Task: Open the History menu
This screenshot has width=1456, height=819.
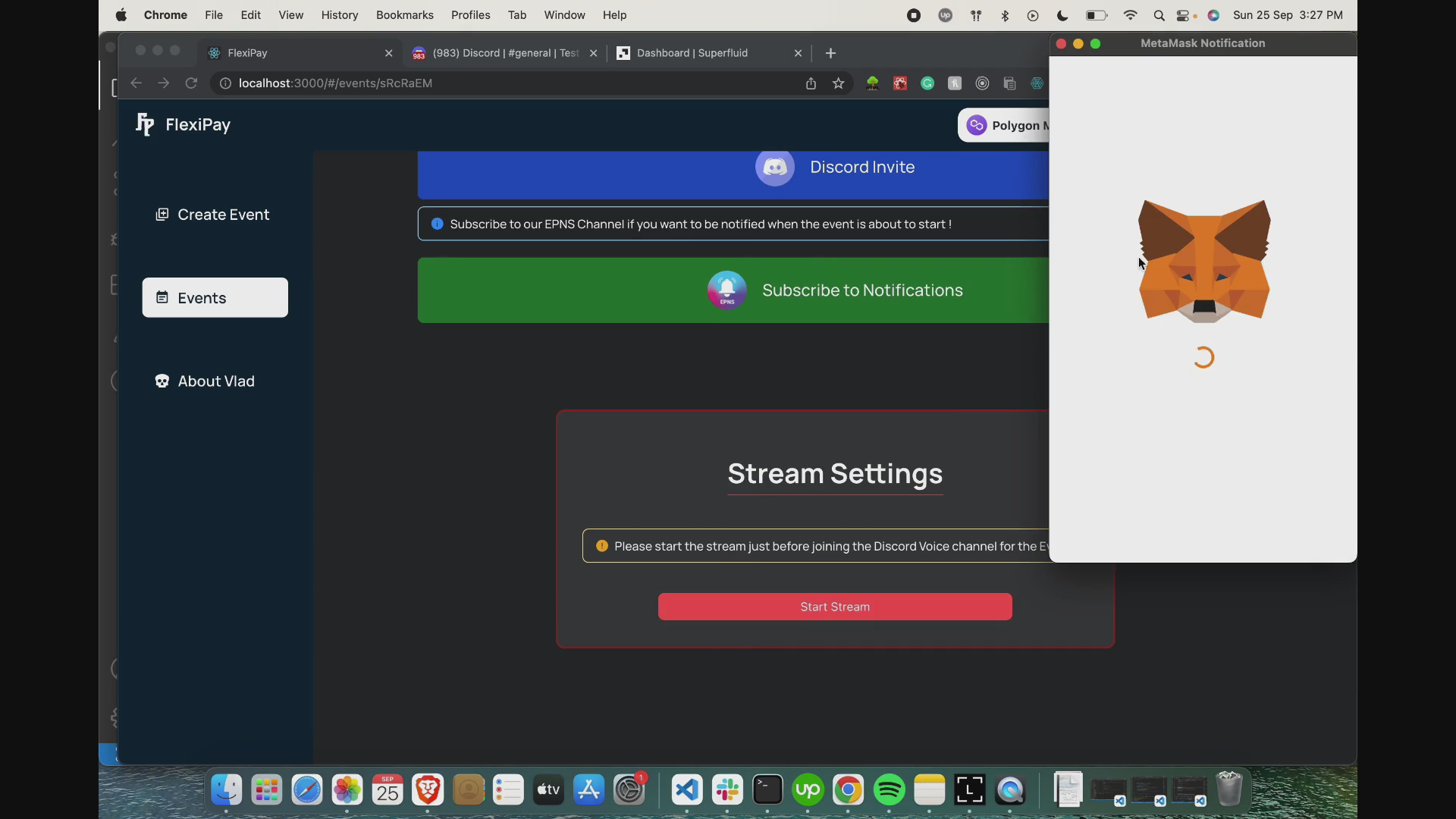Action: 339,15
